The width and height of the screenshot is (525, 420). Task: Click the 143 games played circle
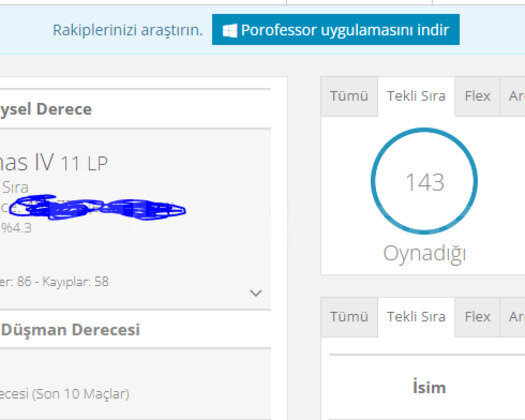(x=424, y=181)
